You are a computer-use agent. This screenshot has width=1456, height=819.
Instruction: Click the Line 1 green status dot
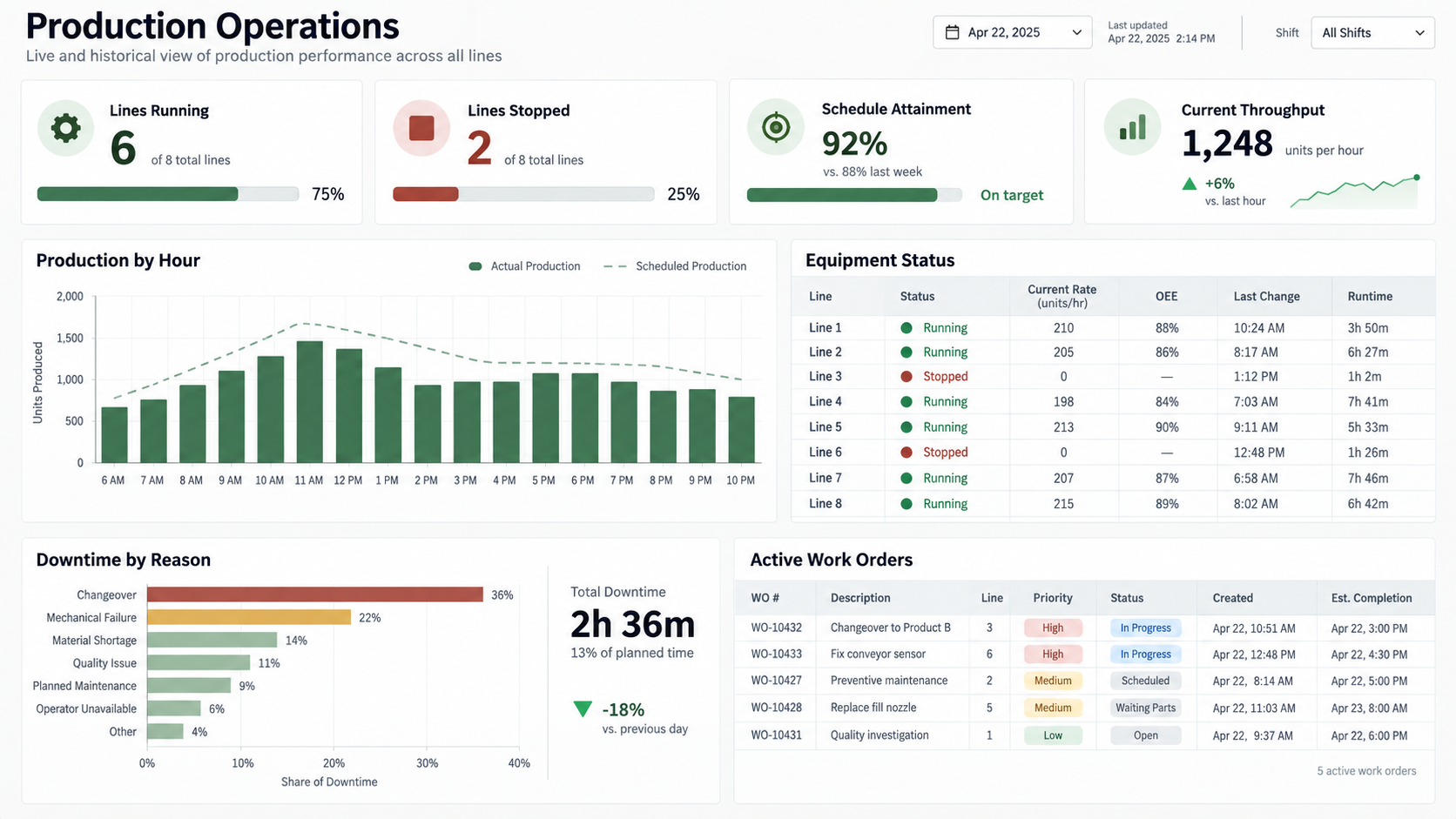(907, 328)
